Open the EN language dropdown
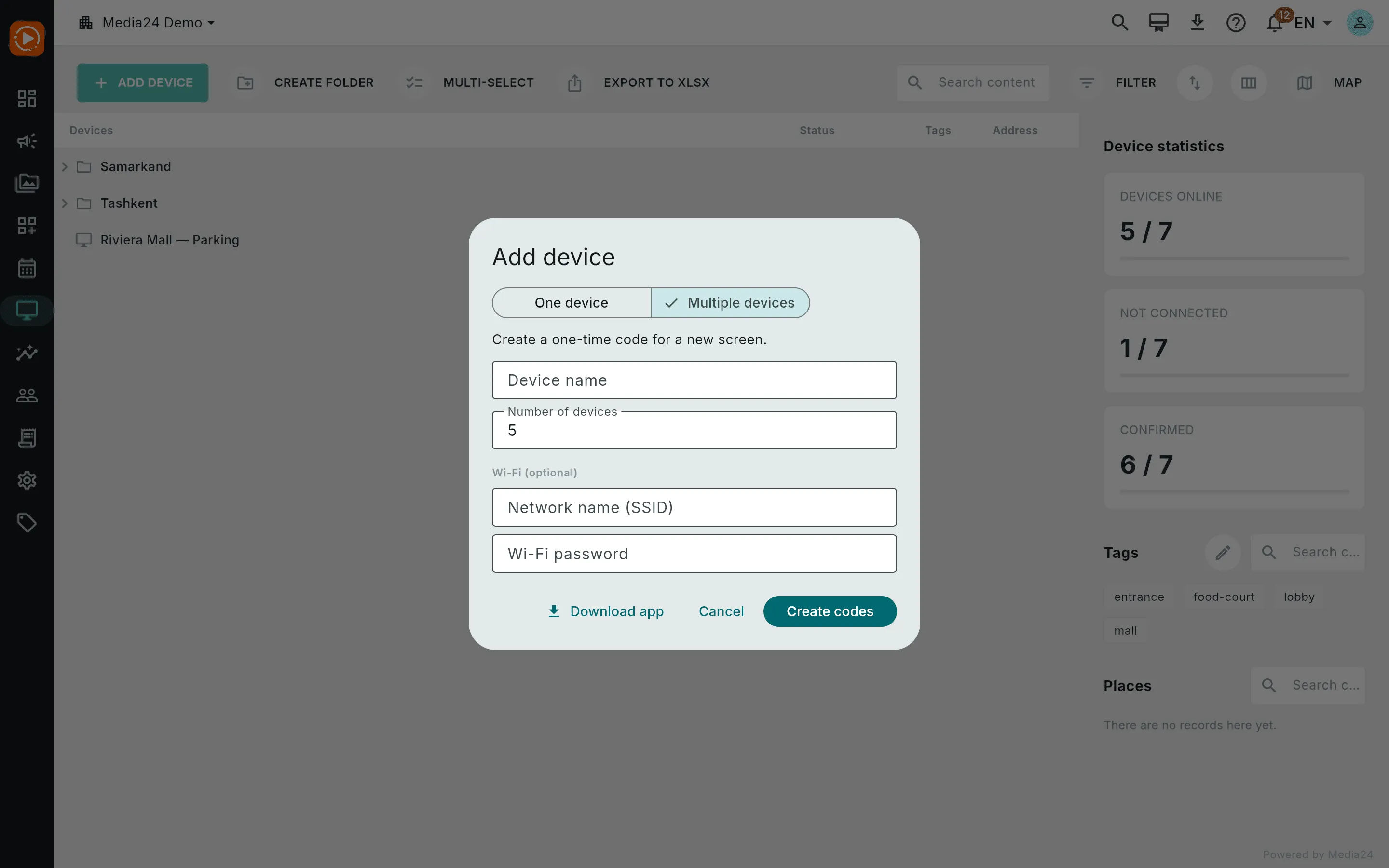 point(1313,23)
